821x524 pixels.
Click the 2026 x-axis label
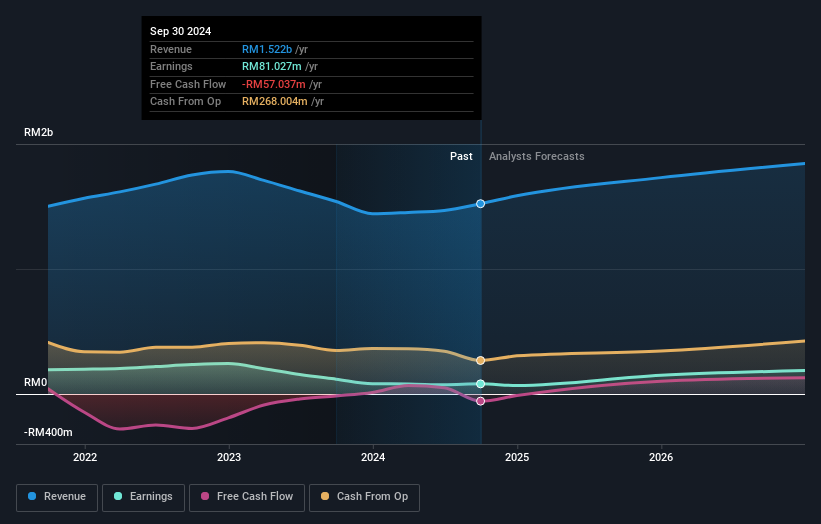tap(661, 458)
